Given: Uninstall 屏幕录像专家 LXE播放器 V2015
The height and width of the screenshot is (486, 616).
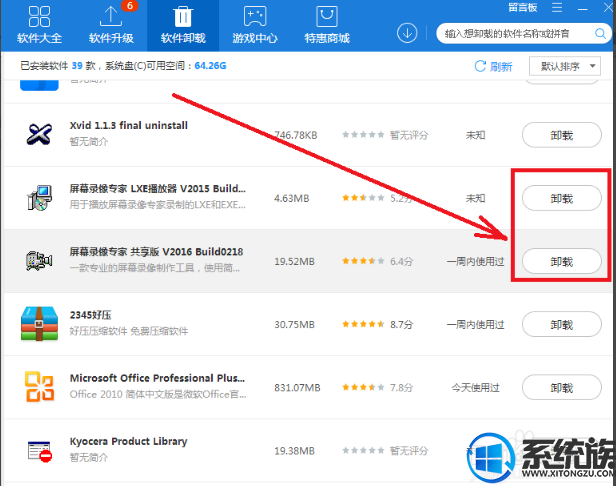Looking at the screenshot, I should point(562,198).
